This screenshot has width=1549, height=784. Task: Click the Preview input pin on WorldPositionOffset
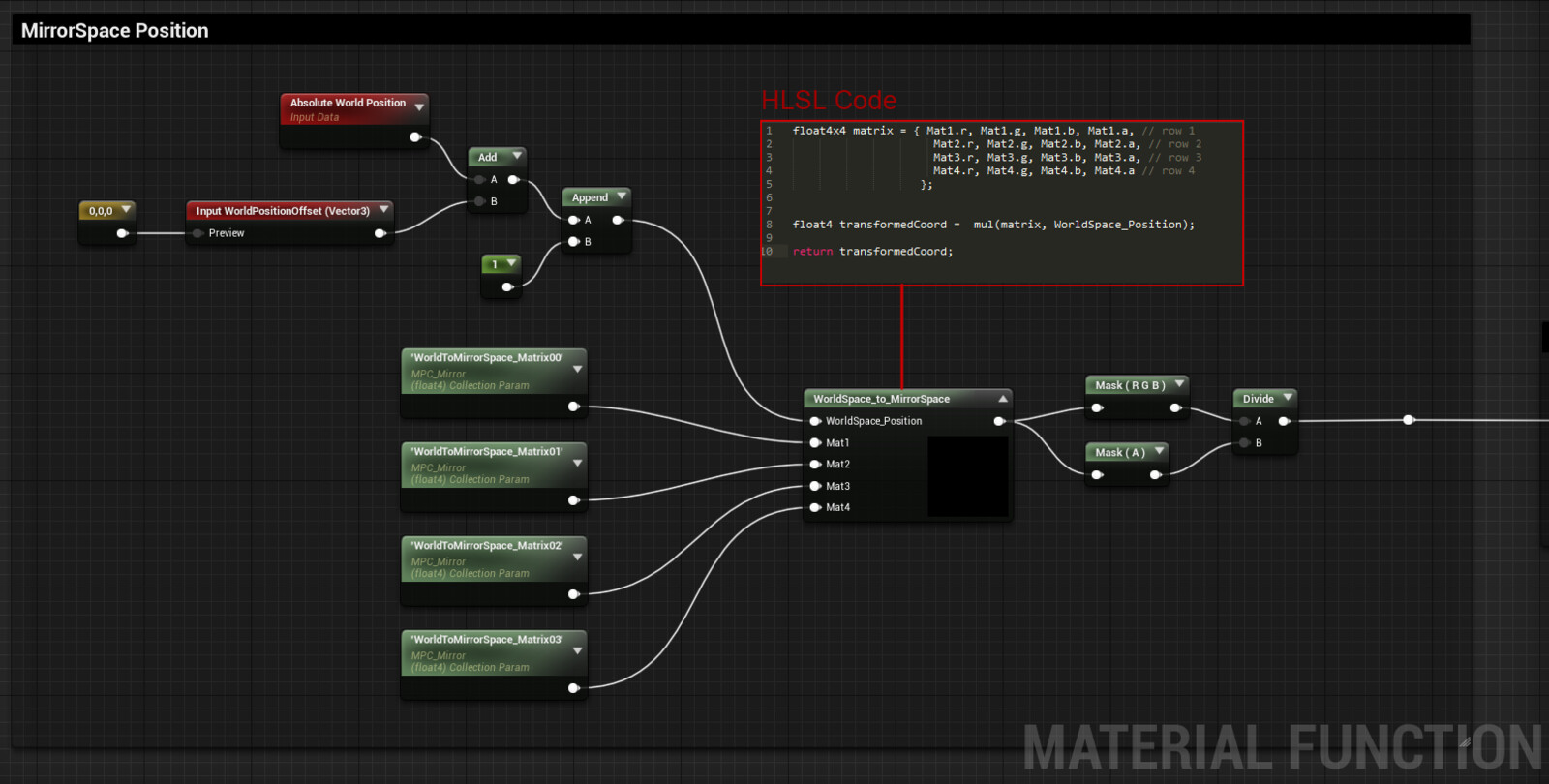(x=197, y=233)
